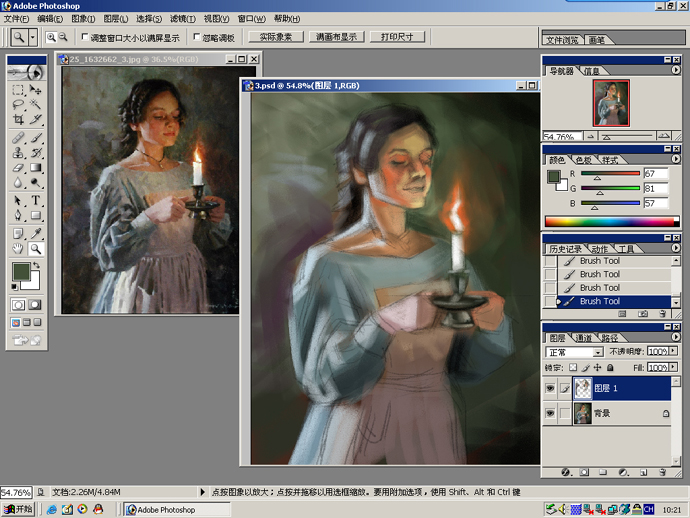
Task: Toggle lock all padlock in Layers panel
Action: (x=610, y=367)
